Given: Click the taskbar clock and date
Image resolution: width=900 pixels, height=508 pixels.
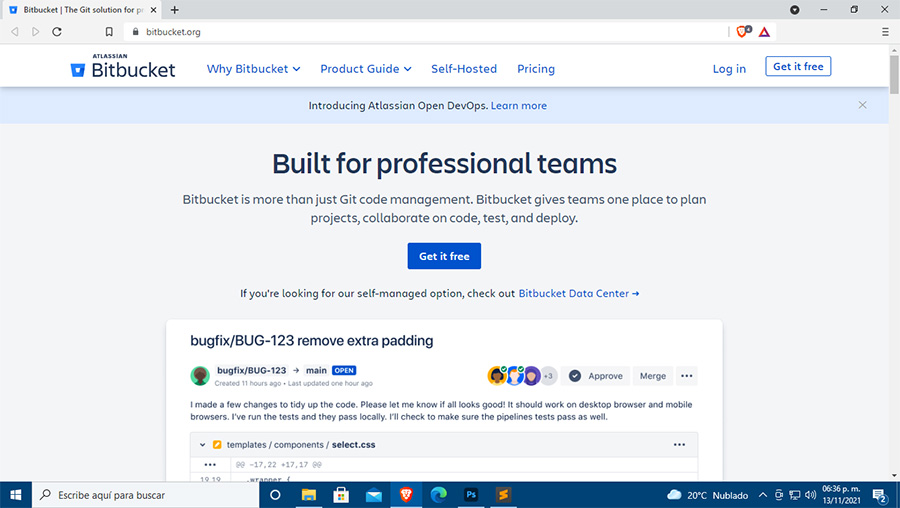Looking at the screenshot, I should [841, 495].
